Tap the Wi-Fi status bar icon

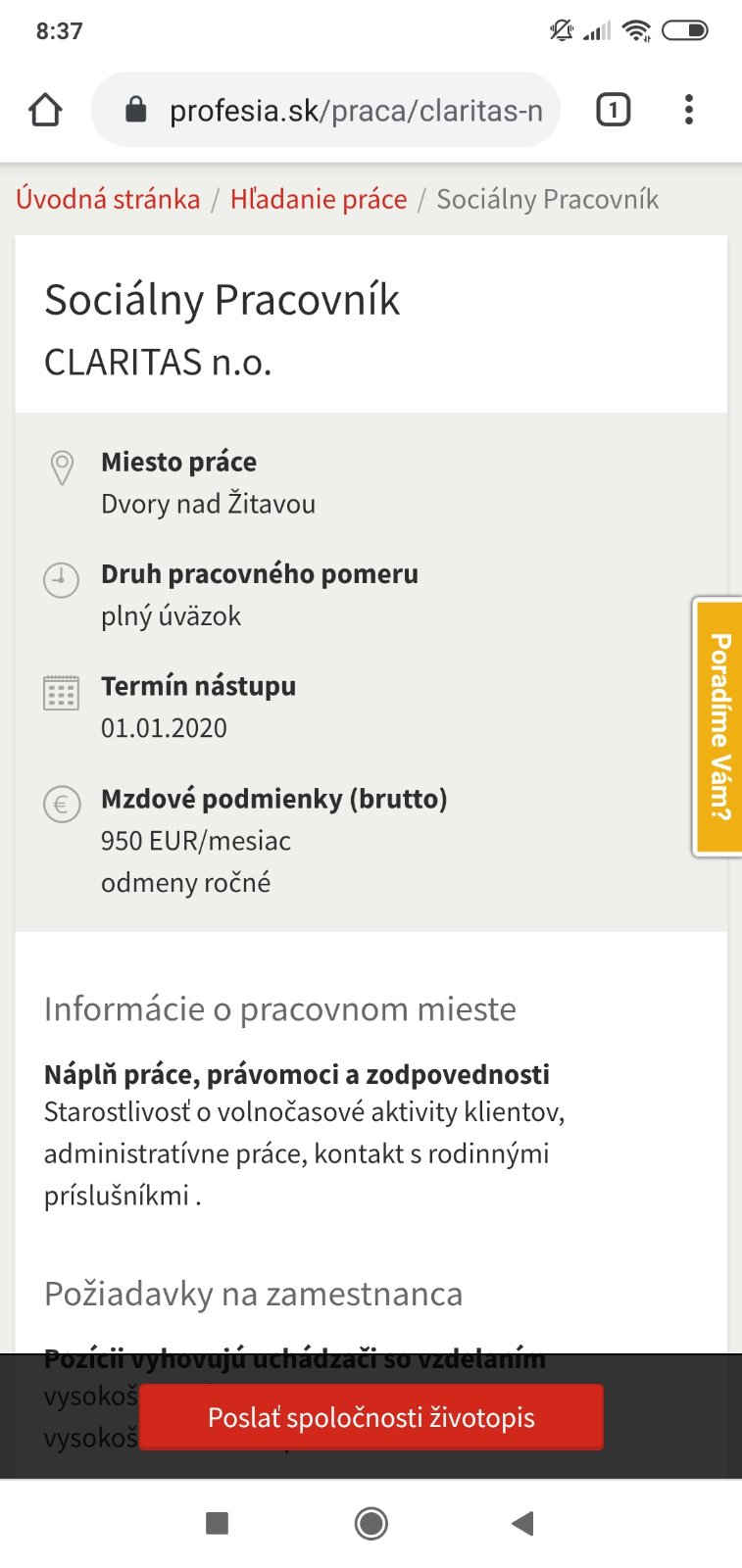pos(637,31)
